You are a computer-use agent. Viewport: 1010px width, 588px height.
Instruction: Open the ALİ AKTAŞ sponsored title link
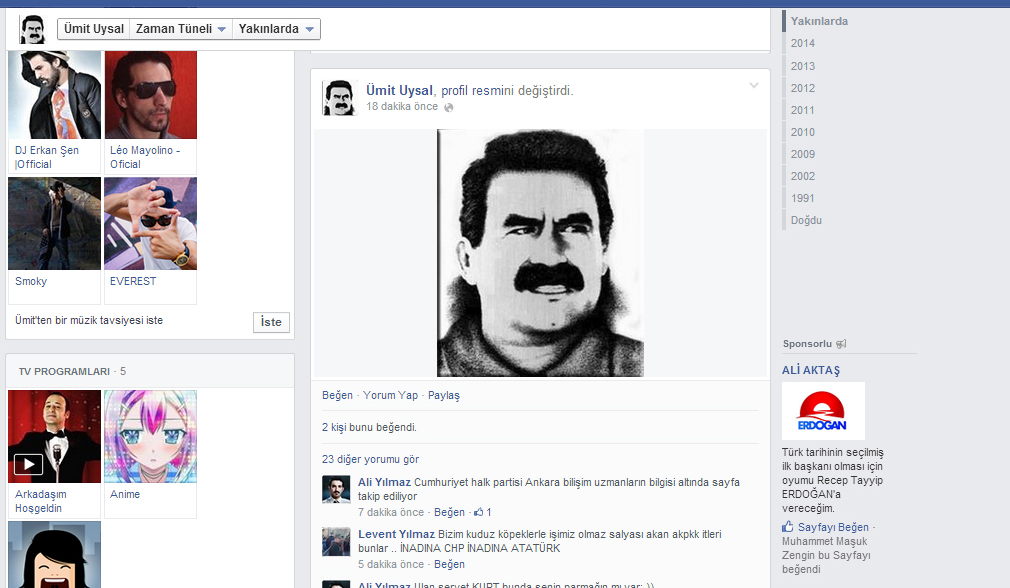[811, 370]
